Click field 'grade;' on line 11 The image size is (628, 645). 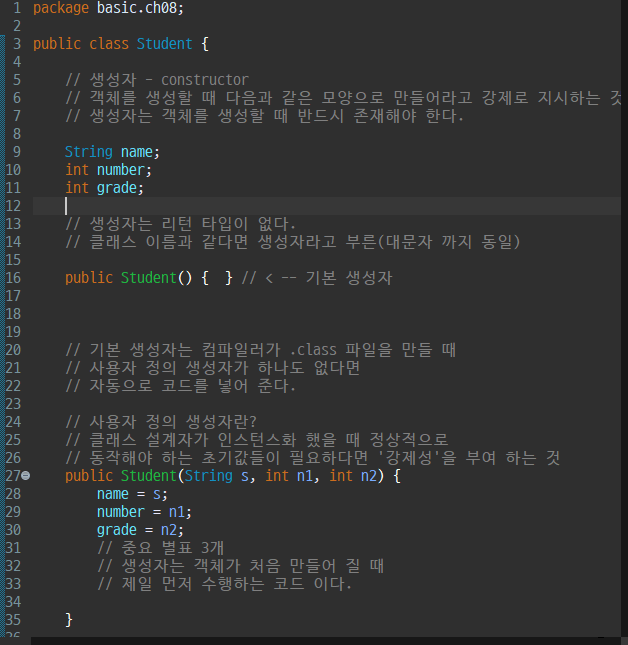point(120,188)
